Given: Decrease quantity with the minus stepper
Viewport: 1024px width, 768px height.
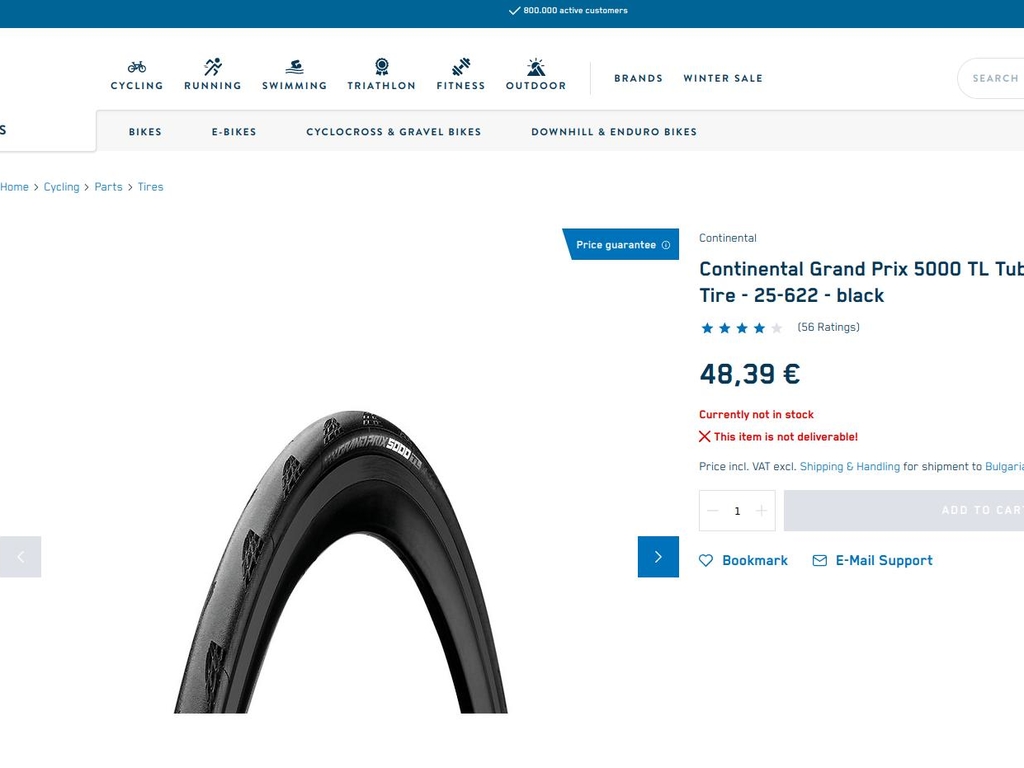Looking at the screenshot, I should click(x=713, y=511).
